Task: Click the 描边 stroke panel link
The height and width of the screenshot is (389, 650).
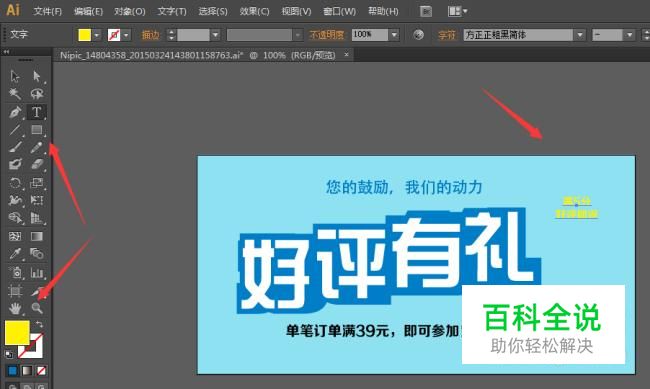Action: 150,35
